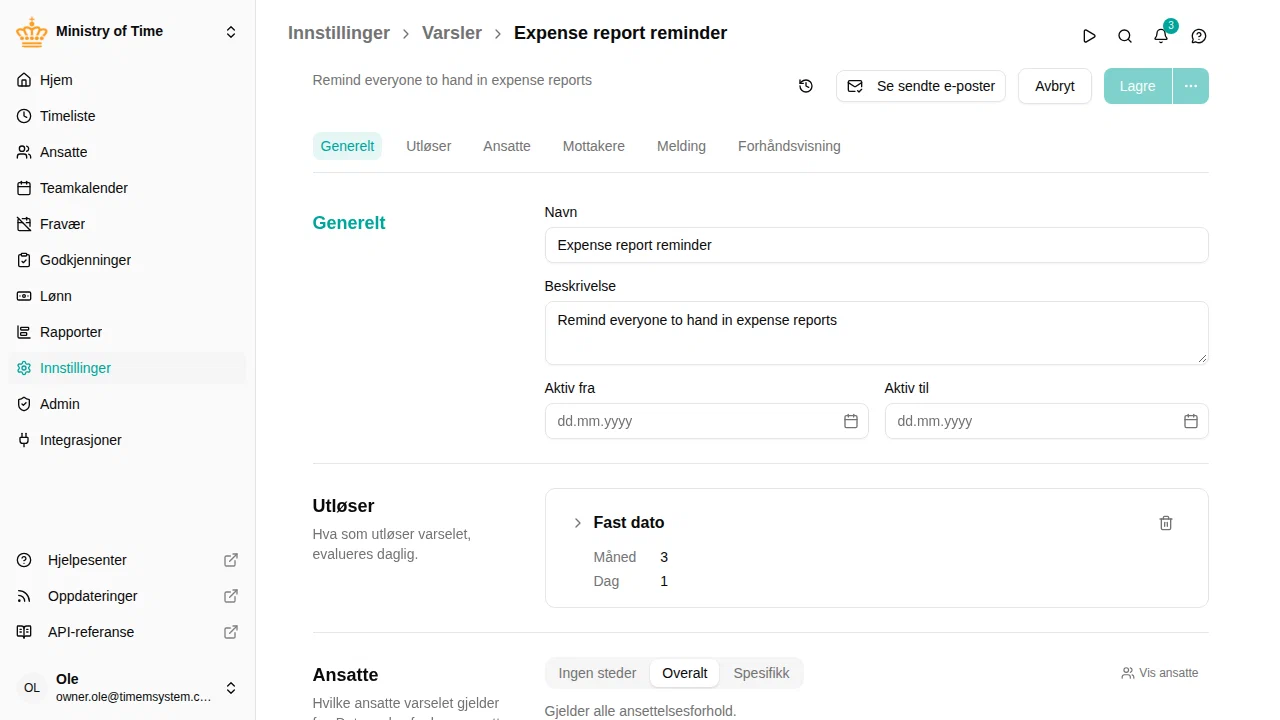Click the Navn input field

(877, 245)
